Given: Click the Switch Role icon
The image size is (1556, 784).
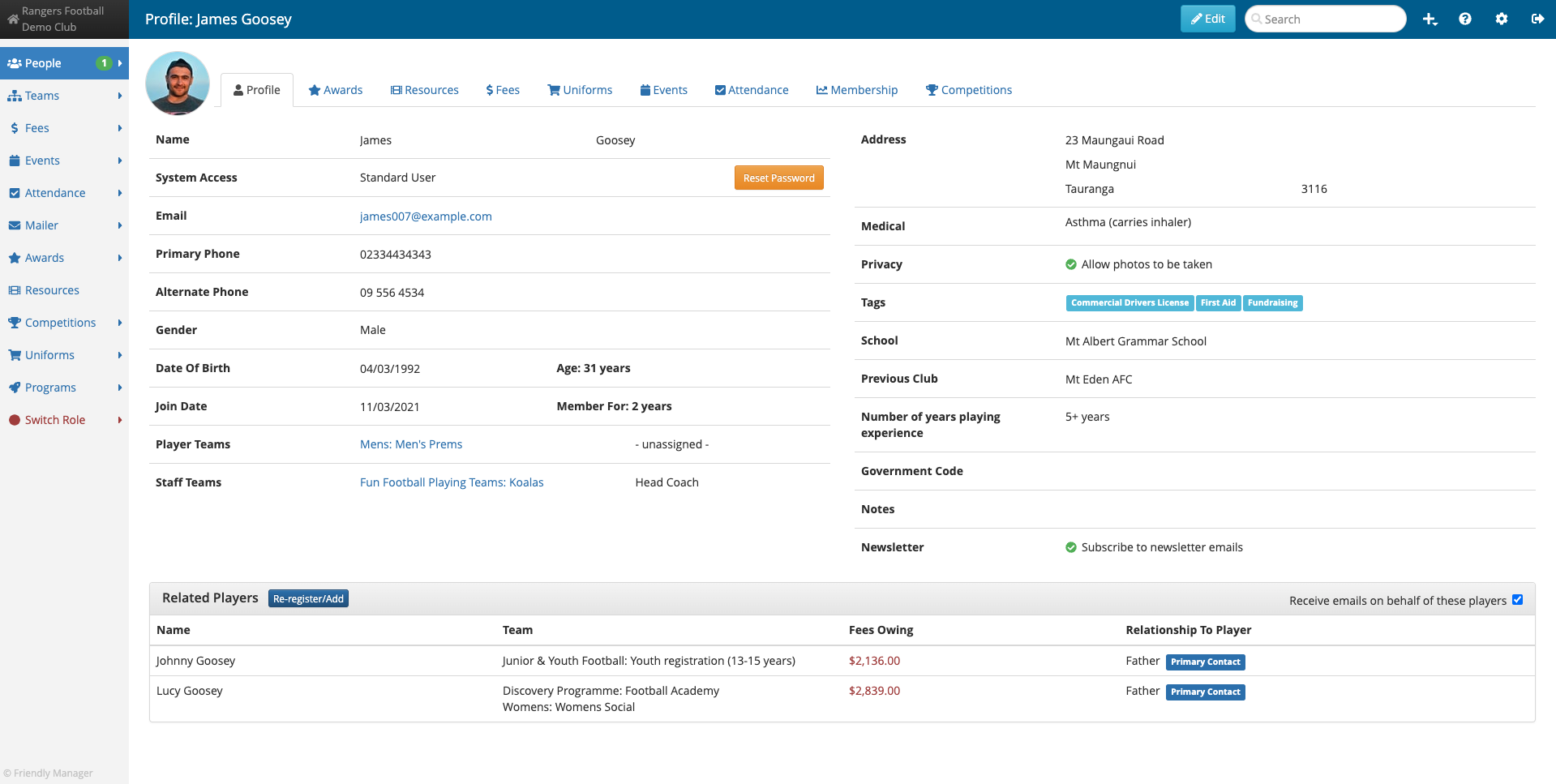Looking at the screenshot, I should click(14, 420).
